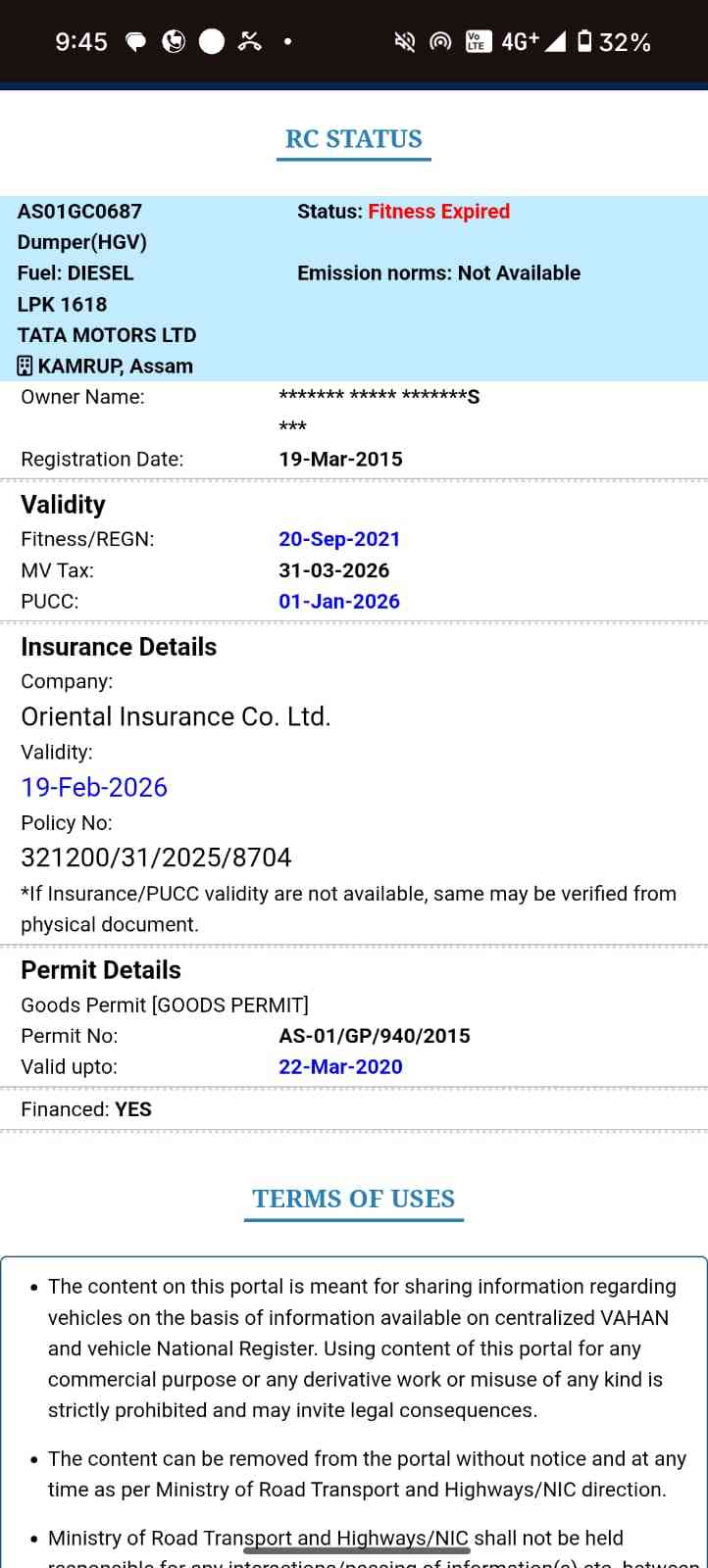
Task: Tap the permit valid upto date 22-Mar-2020
Action: [340, 1067]
